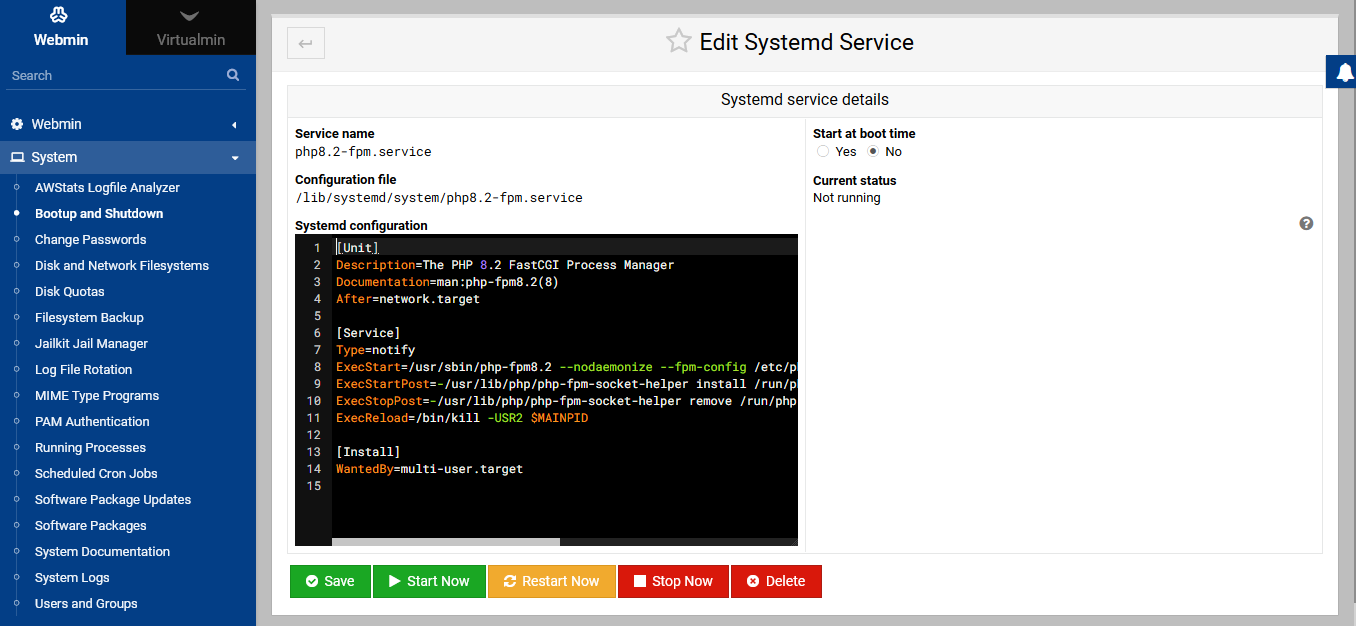Open Software Package Updates
Screen dimensions: 1356x626
pos(113,499)
